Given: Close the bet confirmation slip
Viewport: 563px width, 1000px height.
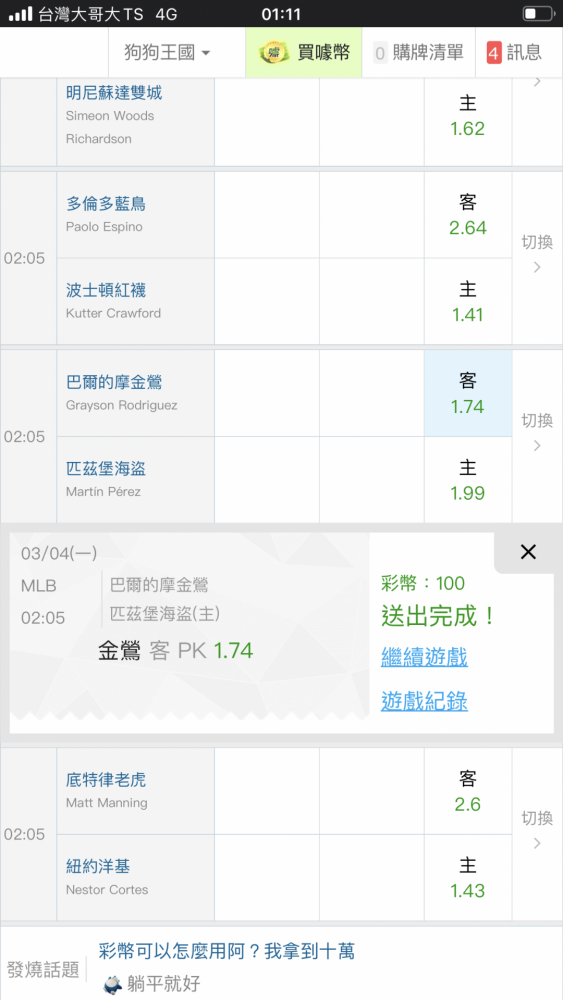Looking at the screenshot, I should [x=528, y=552].
